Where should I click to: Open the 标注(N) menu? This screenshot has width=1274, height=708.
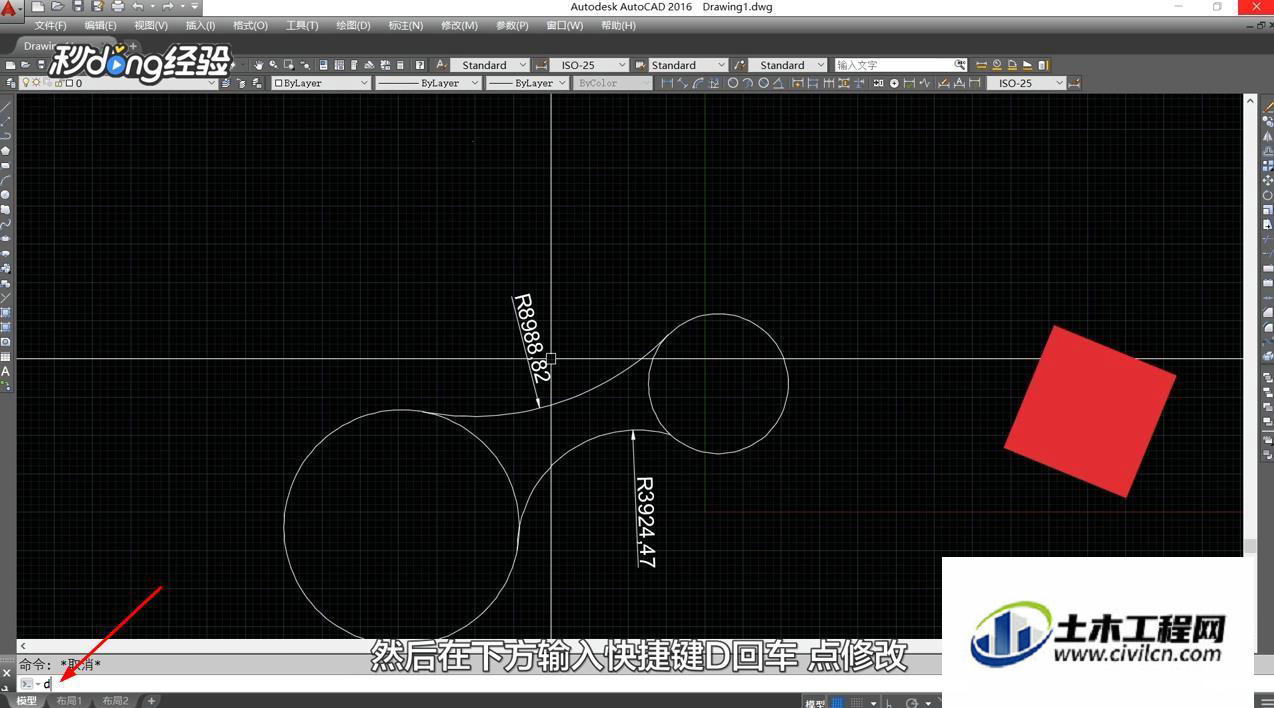[x=405, y=25]
